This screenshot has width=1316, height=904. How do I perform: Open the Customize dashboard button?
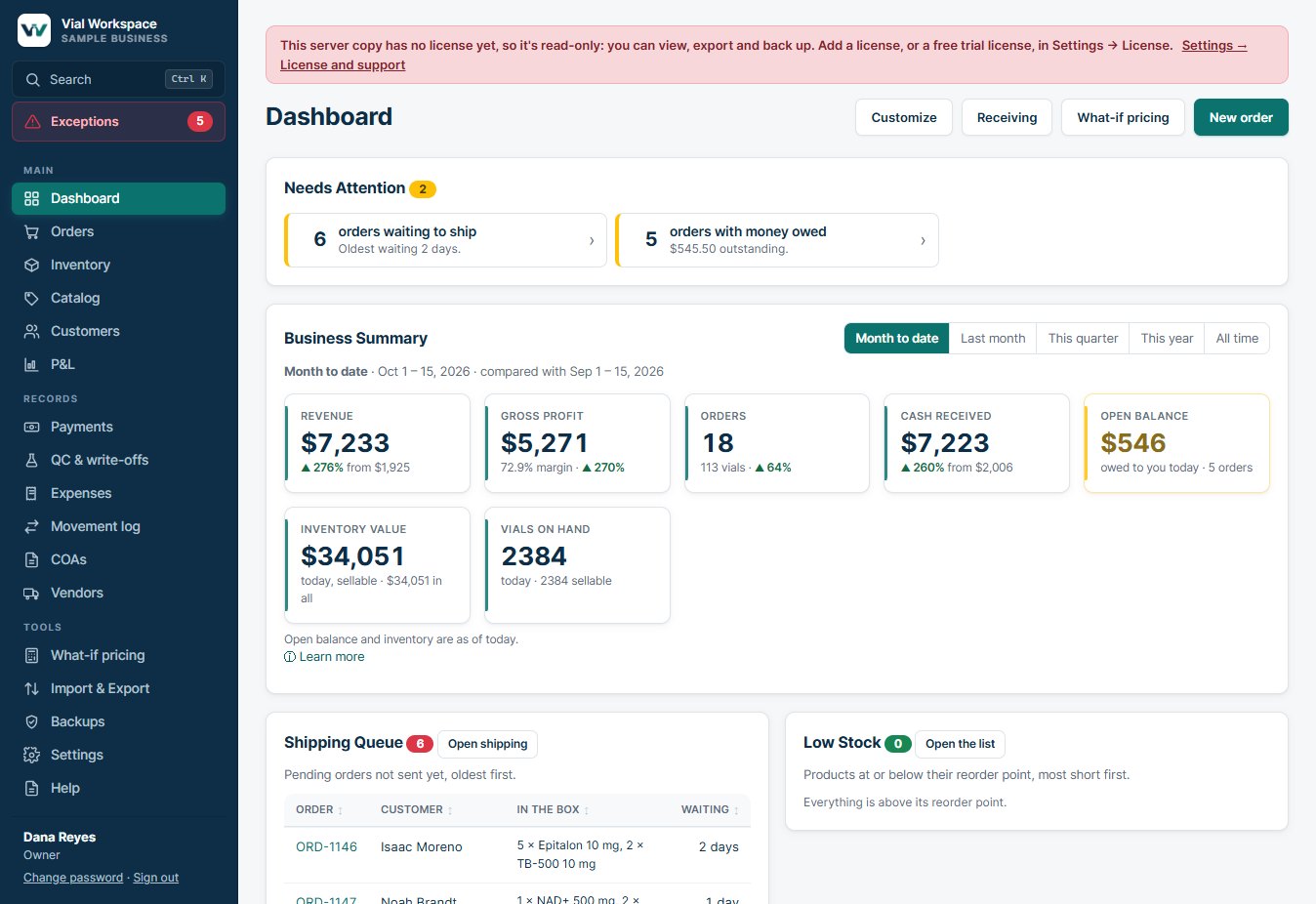point(904,117)
